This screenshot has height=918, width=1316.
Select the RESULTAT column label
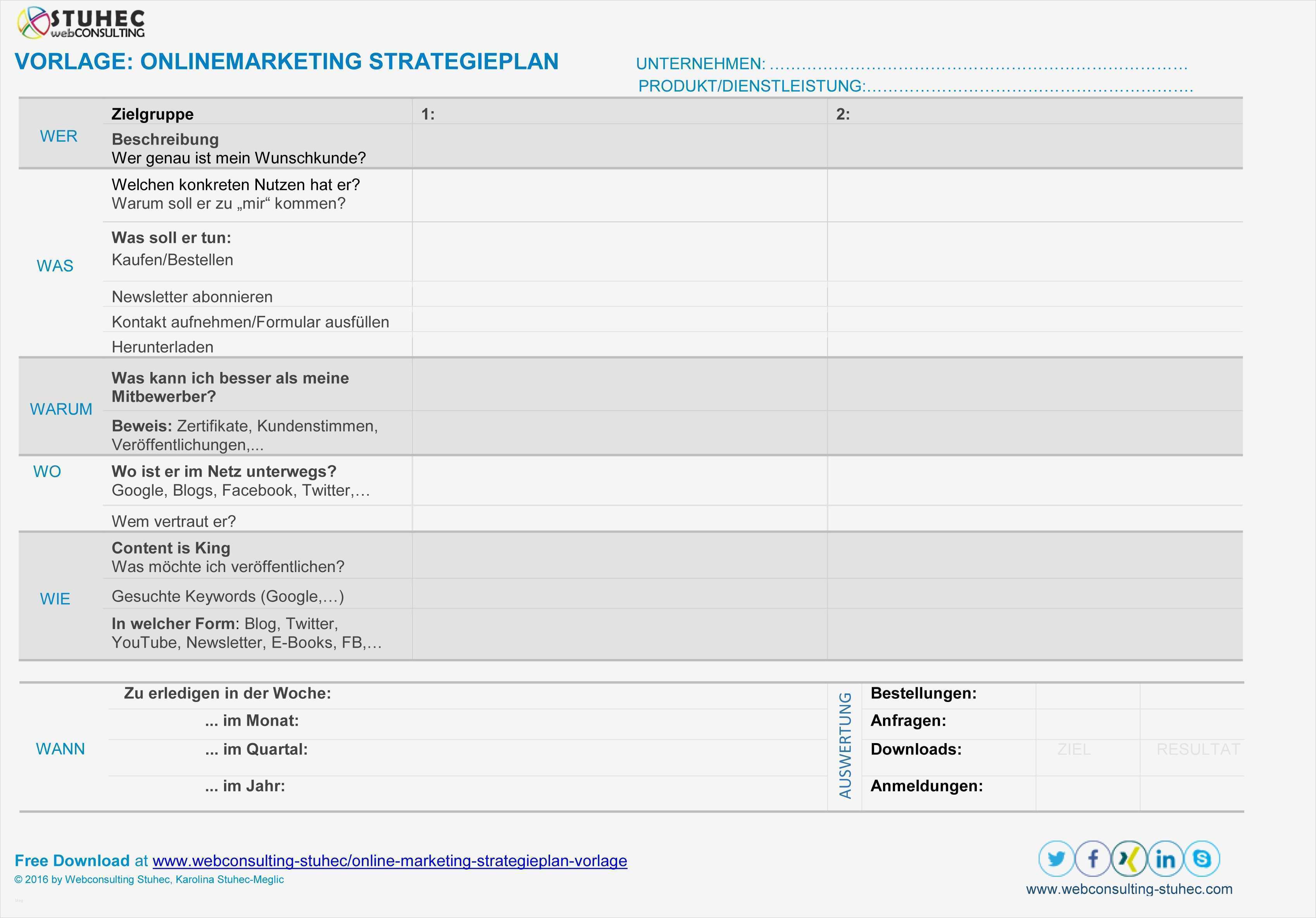tap(1198, 749)
